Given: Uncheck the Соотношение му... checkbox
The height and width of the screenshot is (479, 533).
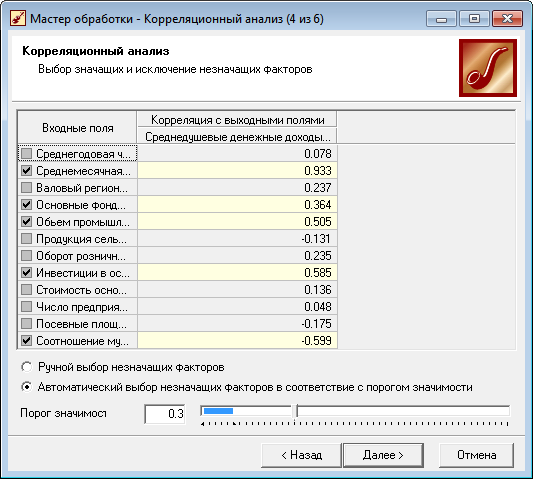Looking at the screenshot, I should (x=27, y=340).
